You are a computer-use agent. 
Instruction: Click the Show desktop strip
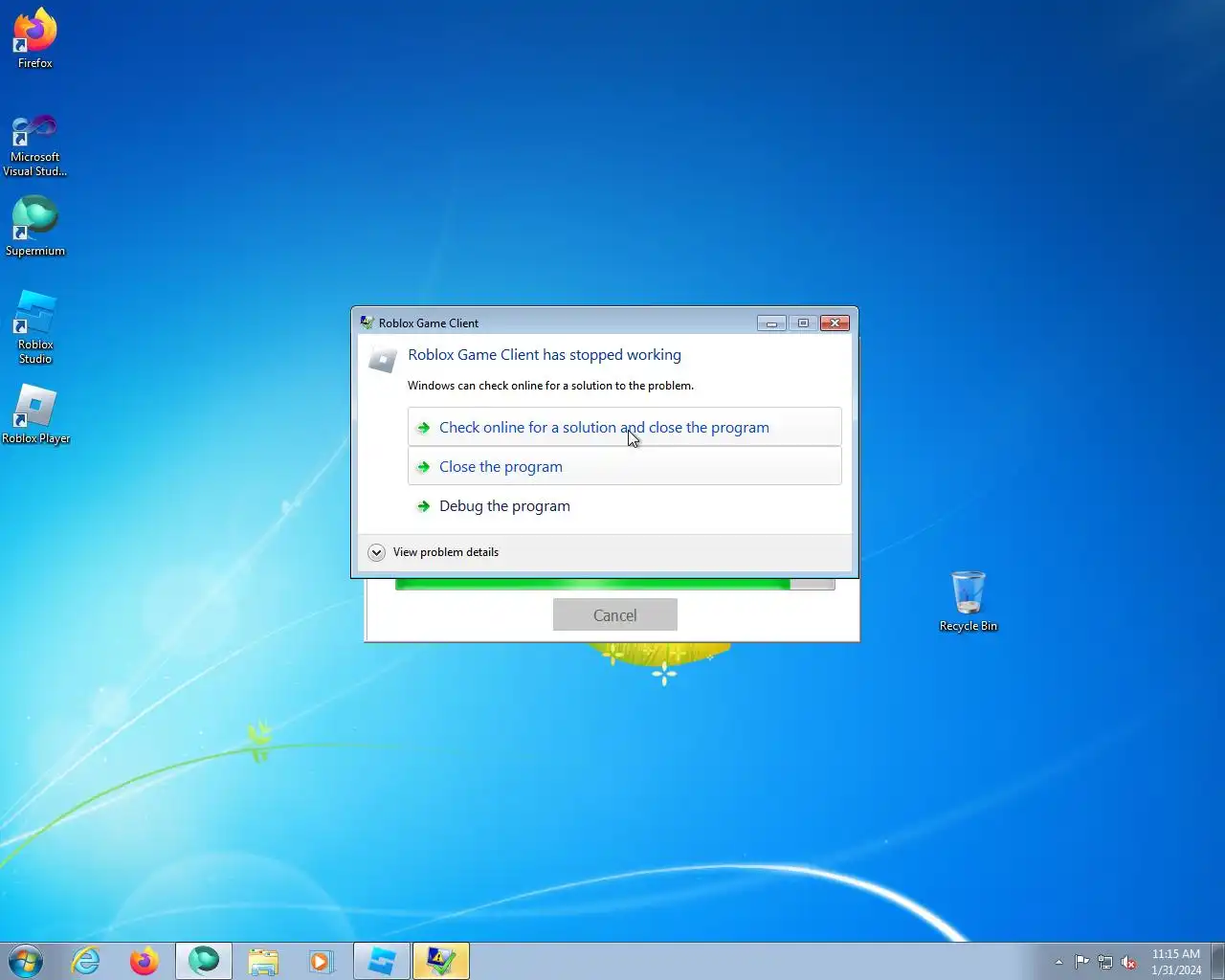(x=1218, y=961)
